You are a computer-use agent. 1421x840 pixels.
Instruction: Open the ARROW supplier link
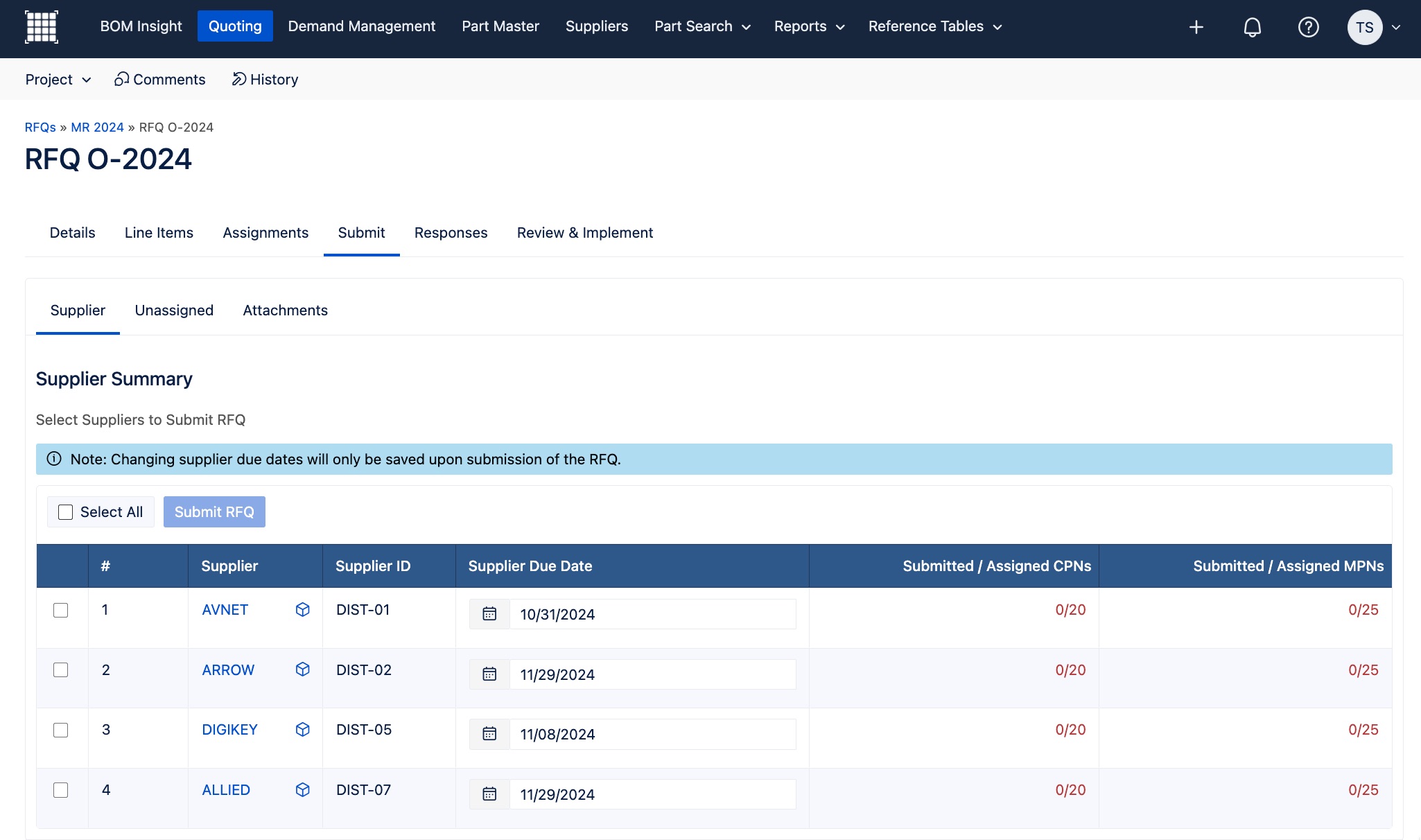point(228,670)
